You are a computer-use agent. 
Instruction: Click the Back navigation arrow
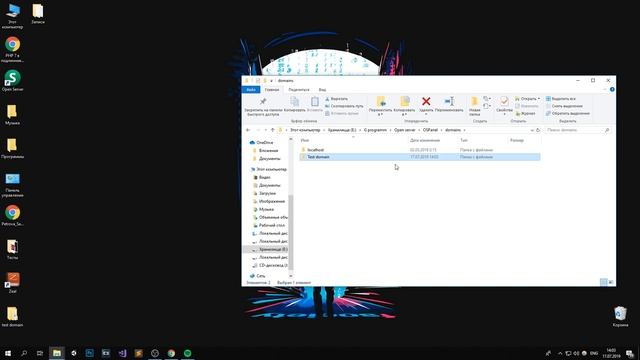[248, 130]
